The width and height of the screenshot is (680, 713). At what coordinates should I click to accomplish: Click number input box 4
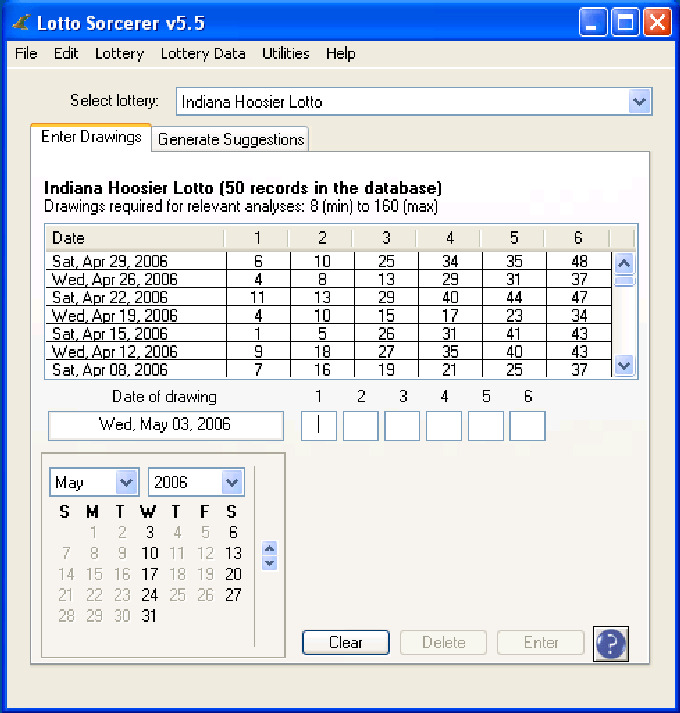(x=444, y=426)
